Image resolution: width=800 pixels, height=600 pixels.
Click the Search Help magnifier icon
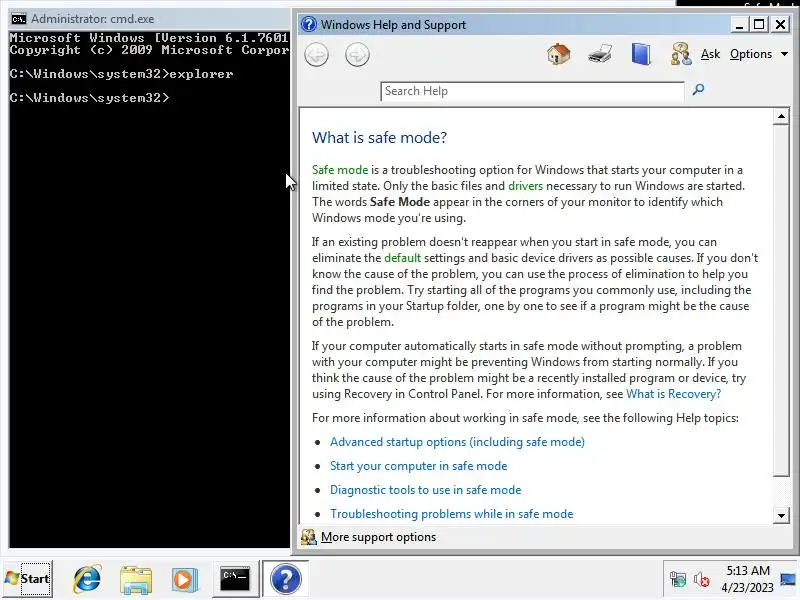(x=698, y=90)
